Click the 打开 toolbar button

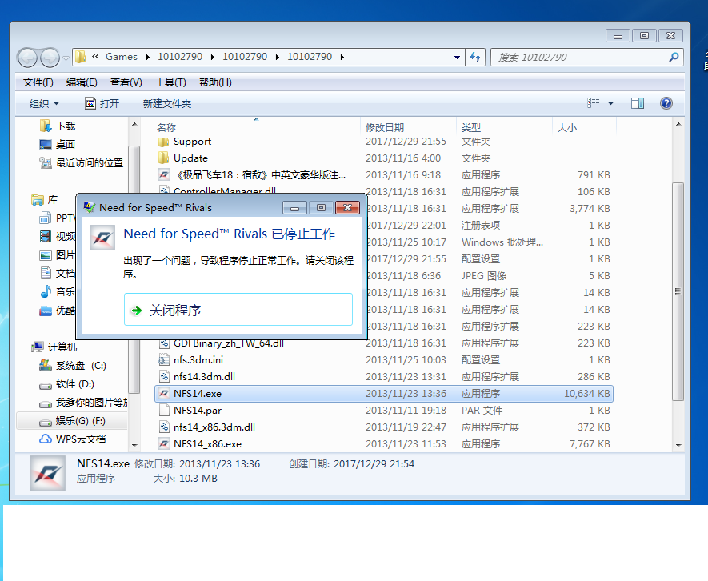[x=102, y=104]
